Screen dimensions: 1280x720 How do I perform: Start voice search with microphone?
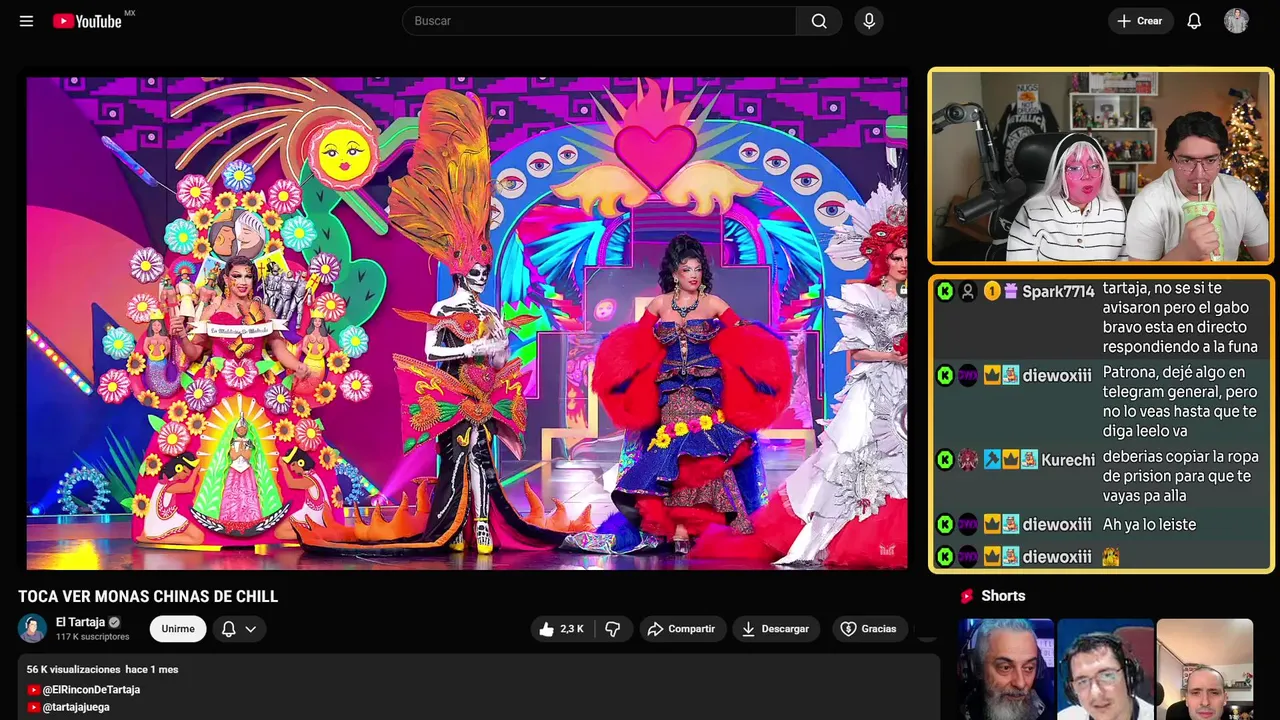tap(869, 21)
